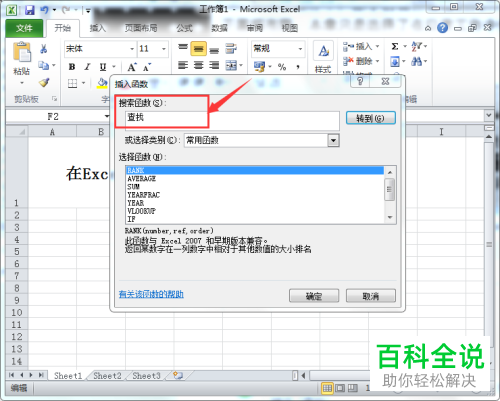Expand the Name Box dropdown
The height and width of the screenshot is (401, 500).
(107, 116)
